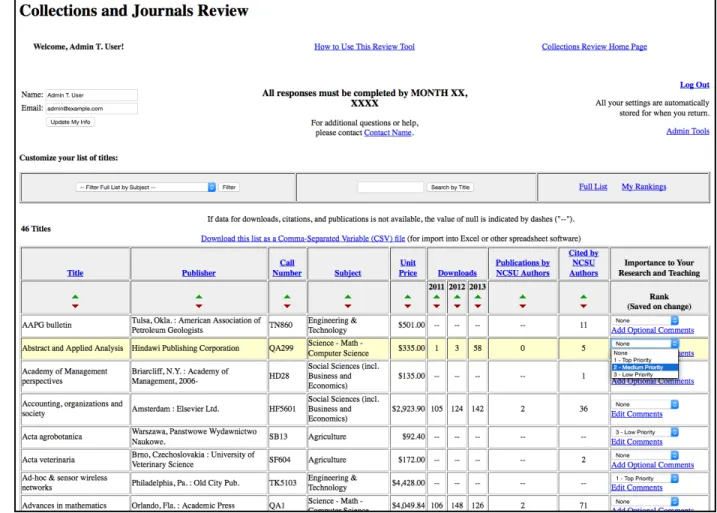Add Optional Comments for AAPG bulletin
717x513 pixels.
point(653,330)
